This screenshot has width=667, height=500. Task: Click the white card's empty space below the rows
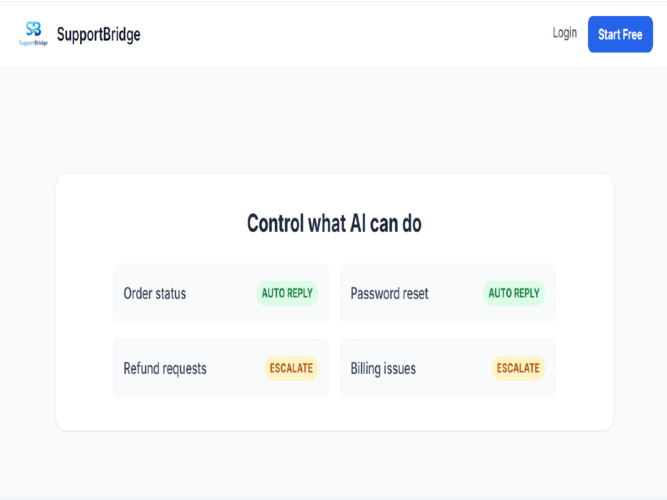pos(334,414)
